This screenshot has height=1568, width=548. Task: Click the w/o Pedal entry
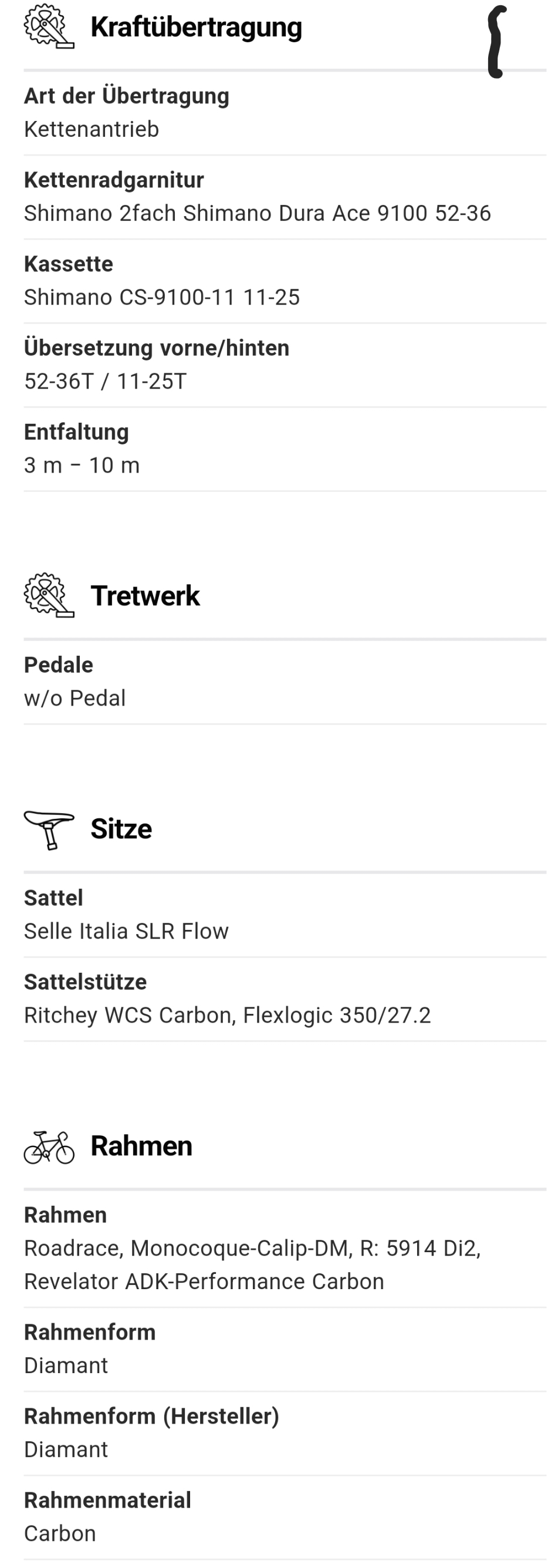75,698
